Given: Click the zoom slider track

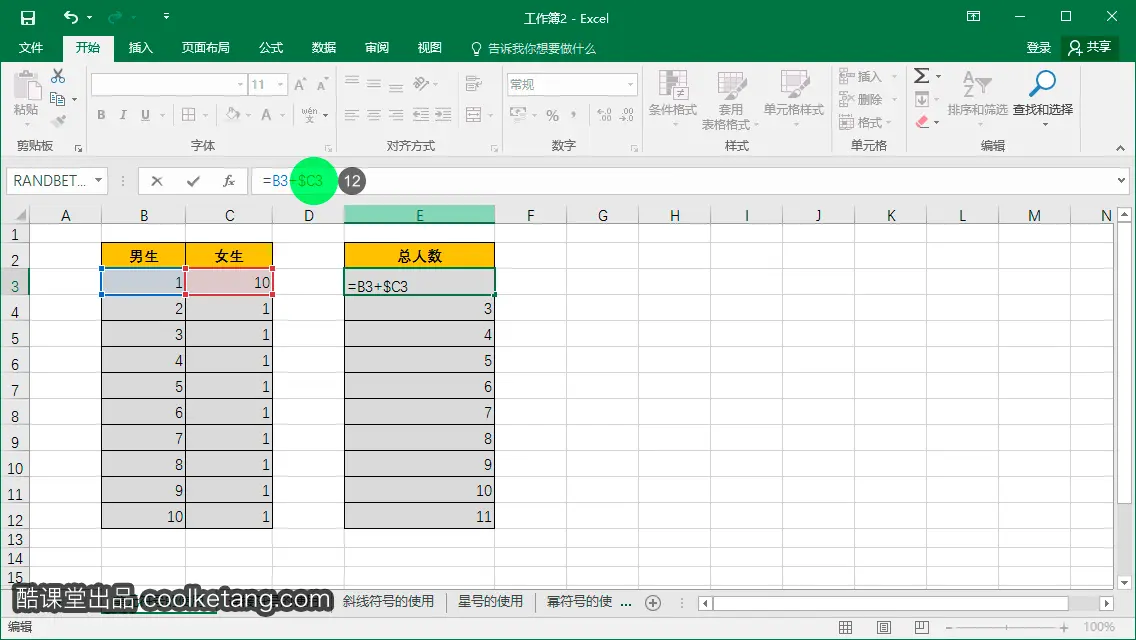Looking at the screenshot, I should tap(1006, 628).
